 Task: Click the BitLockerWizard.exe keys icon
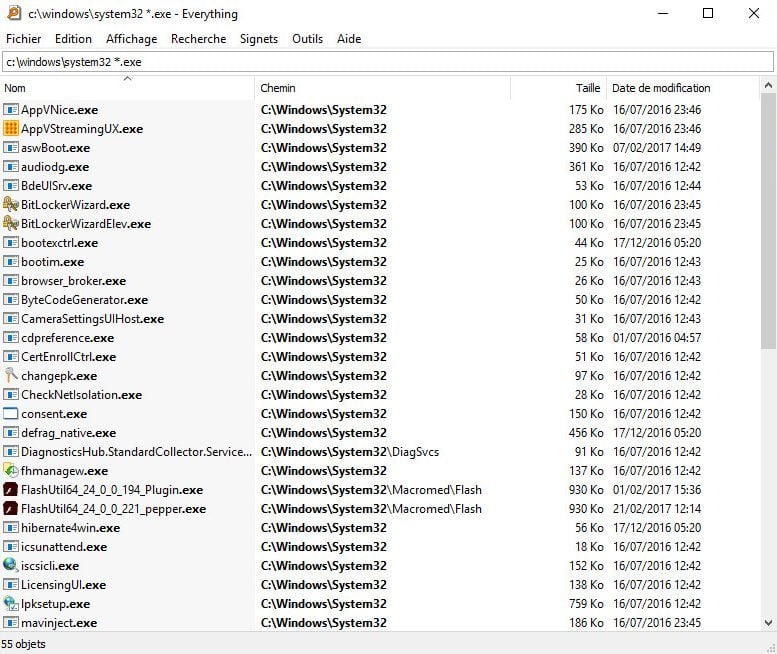[11, 205]
